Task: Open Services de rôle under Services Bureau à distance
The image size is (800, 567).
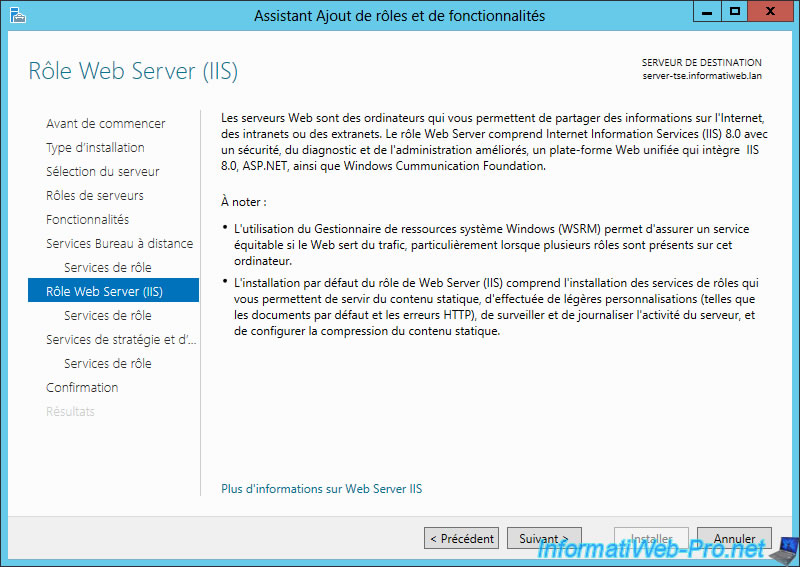Action: (108, 267)
